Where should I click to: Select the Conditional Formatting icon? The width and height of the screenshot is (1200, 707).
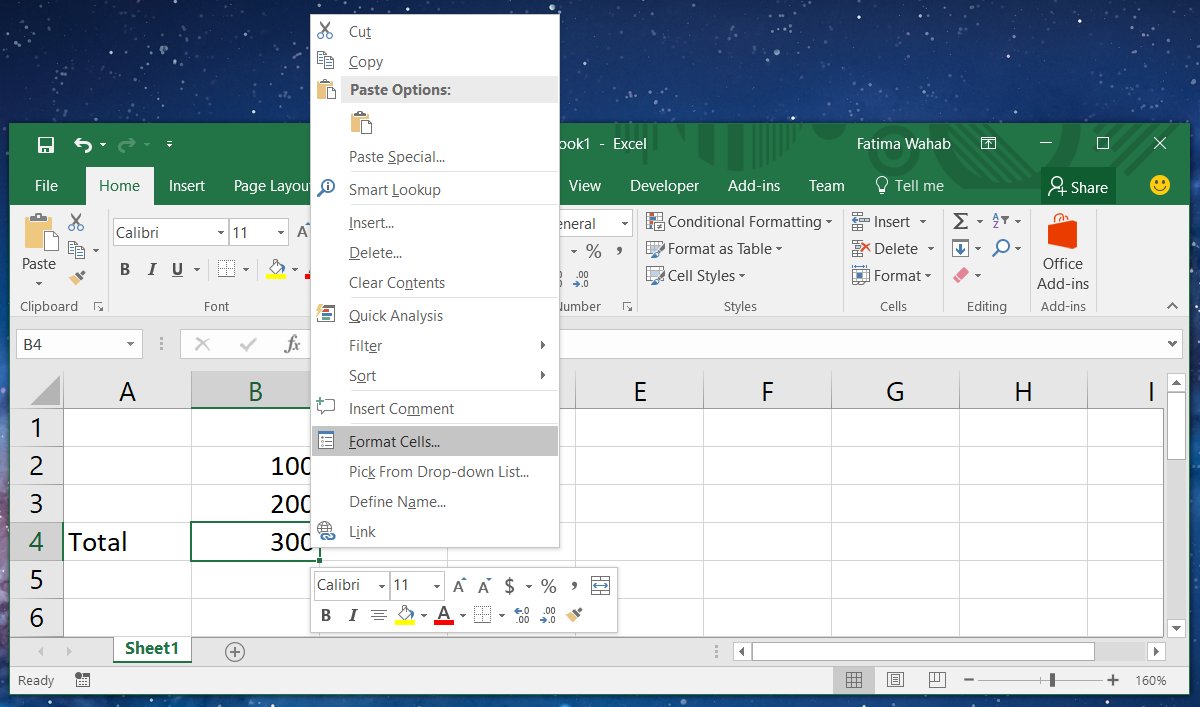tap(655, 221)
